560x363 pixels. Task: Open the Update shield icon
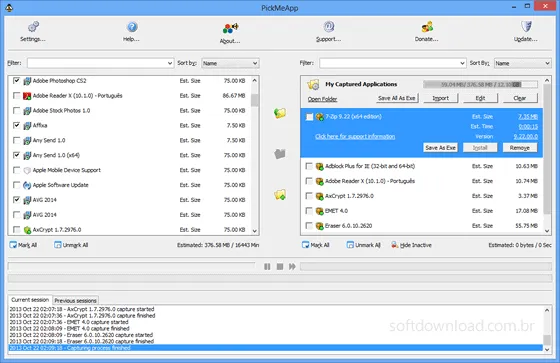(526, 27)
